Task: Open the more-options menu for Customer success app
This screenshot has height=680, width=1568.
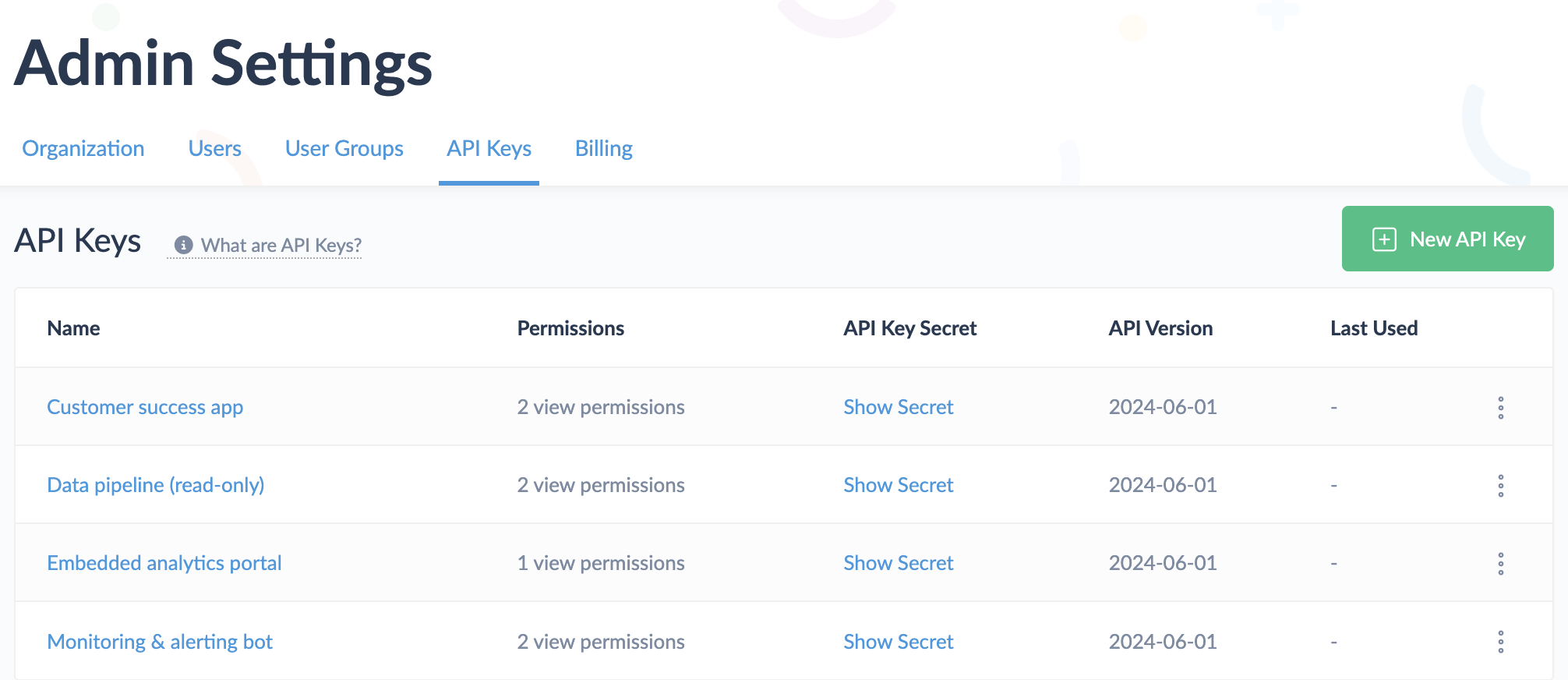Action: click(1500, 408)
